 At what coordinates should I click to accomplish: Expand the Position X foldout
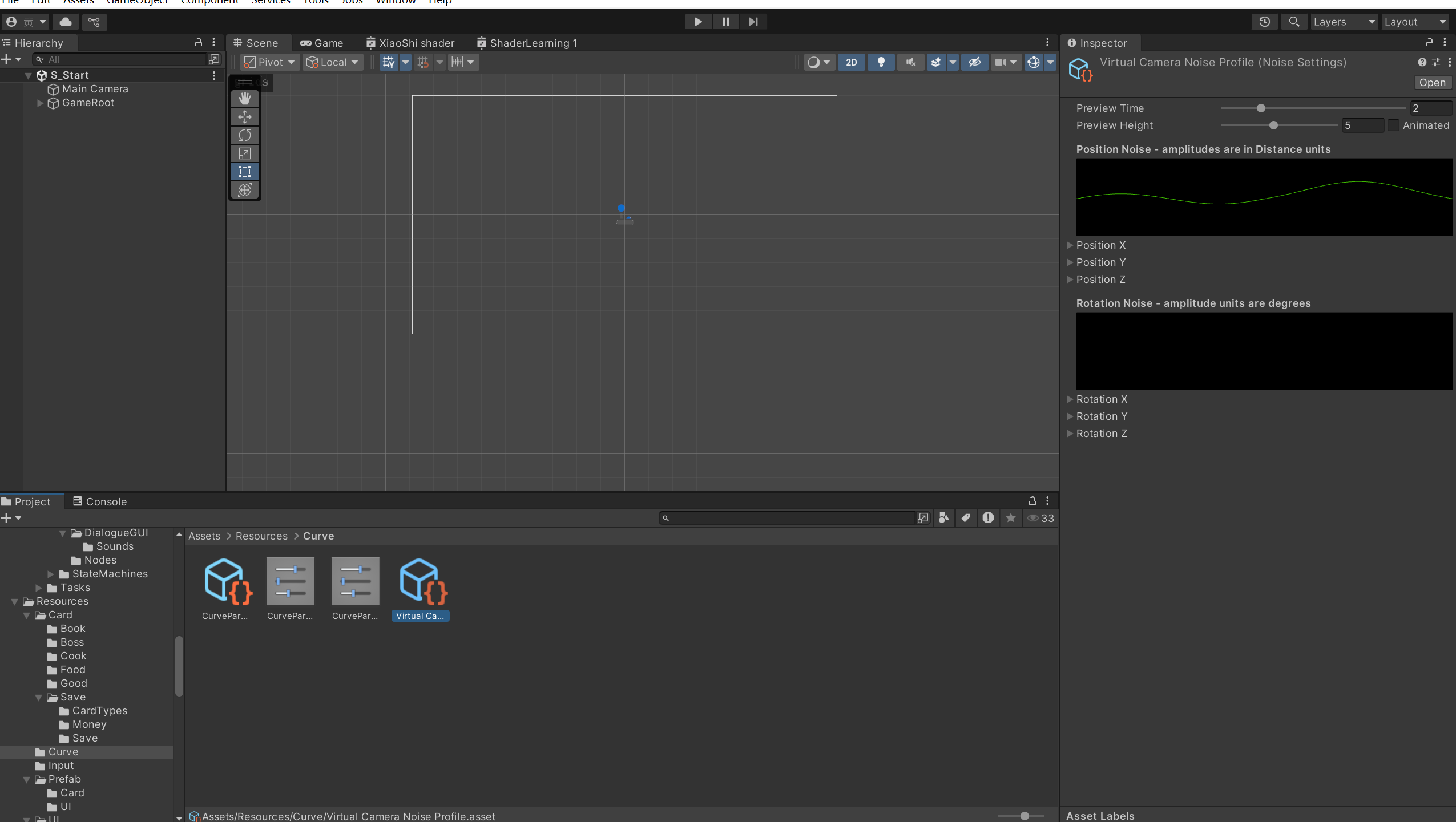click(1070, 245)
